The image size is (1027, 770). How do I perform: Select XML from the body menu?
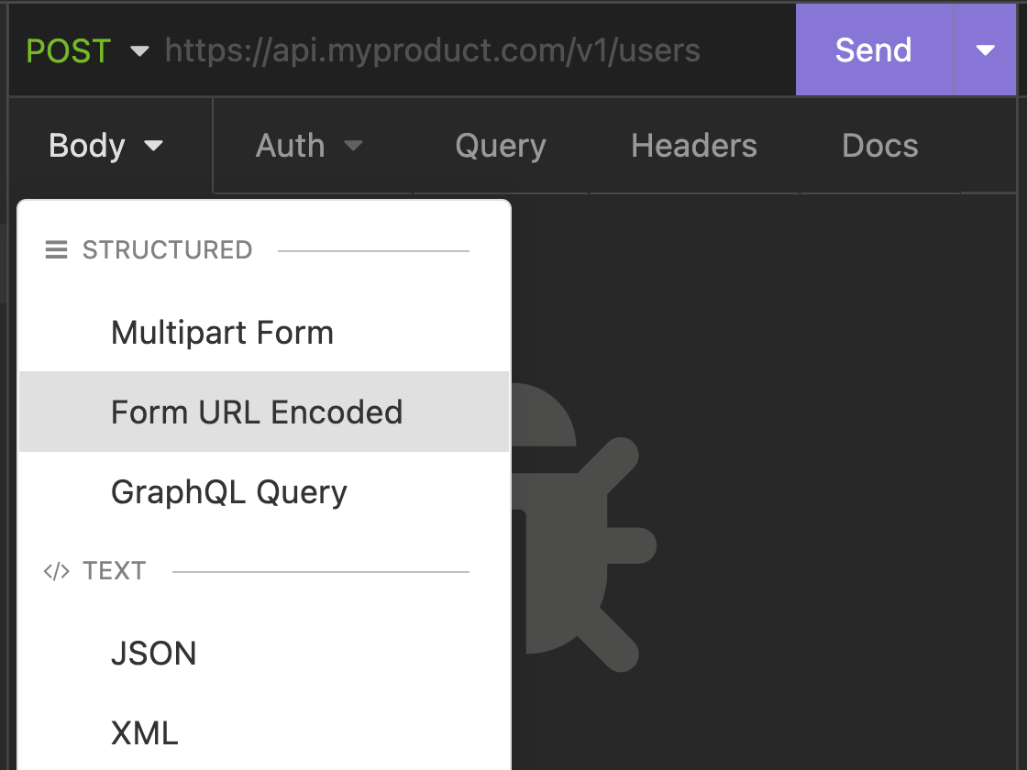(144, 734)
